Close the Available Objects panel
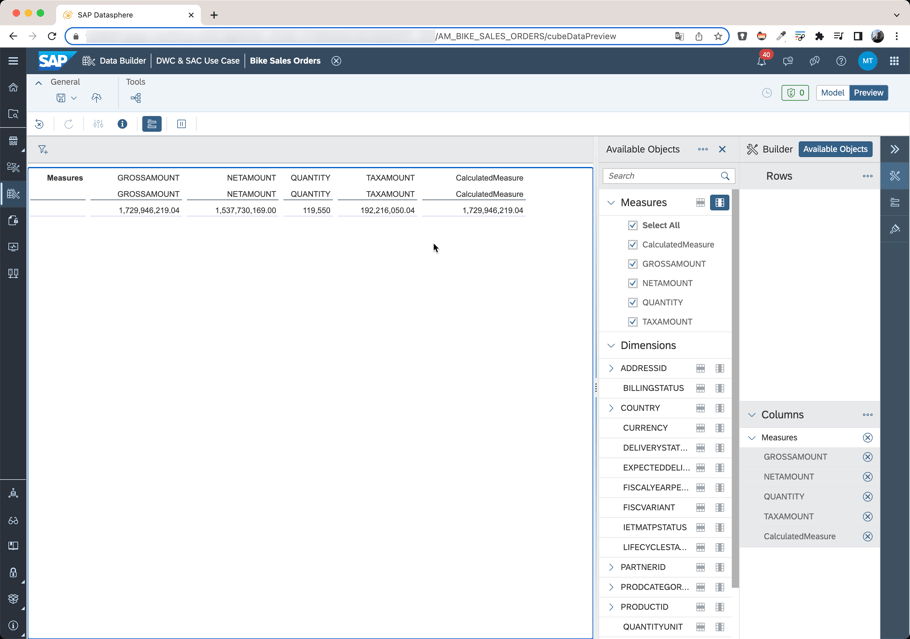The height and width of the screenshot is (639, 910). 722,149
